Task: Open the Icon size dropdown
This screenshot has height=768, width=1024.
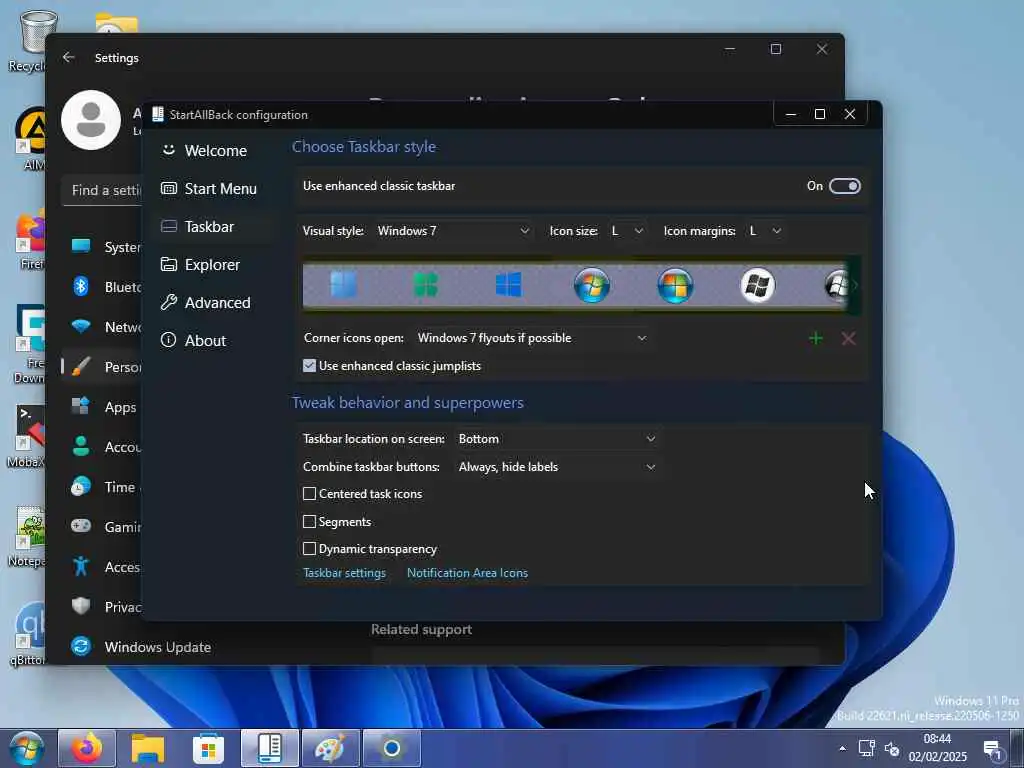Action: click(627, 231)
